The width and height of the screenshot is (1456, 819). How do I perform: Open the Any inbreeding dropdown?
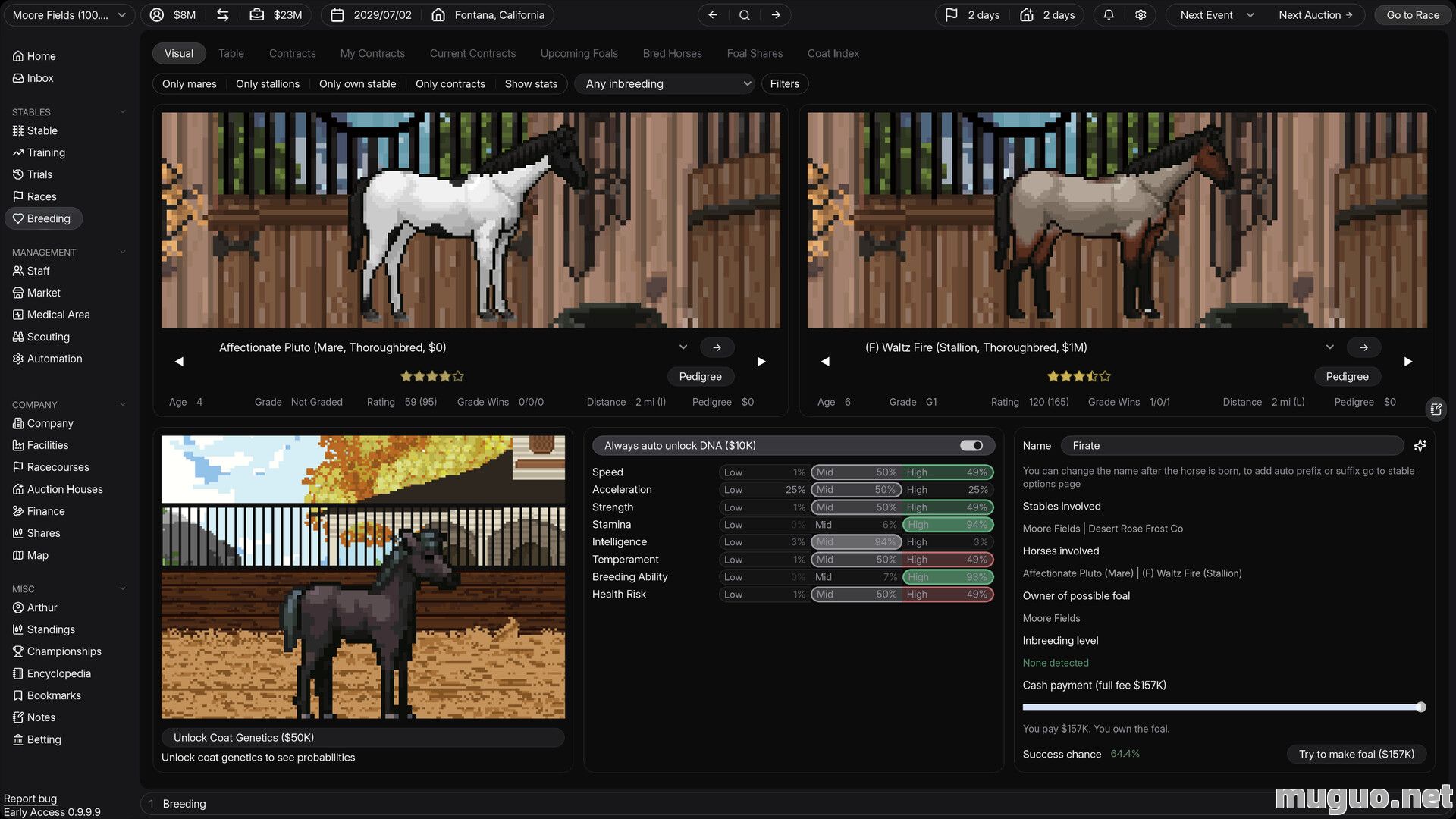pyautogui.click(x=665, y=84)
